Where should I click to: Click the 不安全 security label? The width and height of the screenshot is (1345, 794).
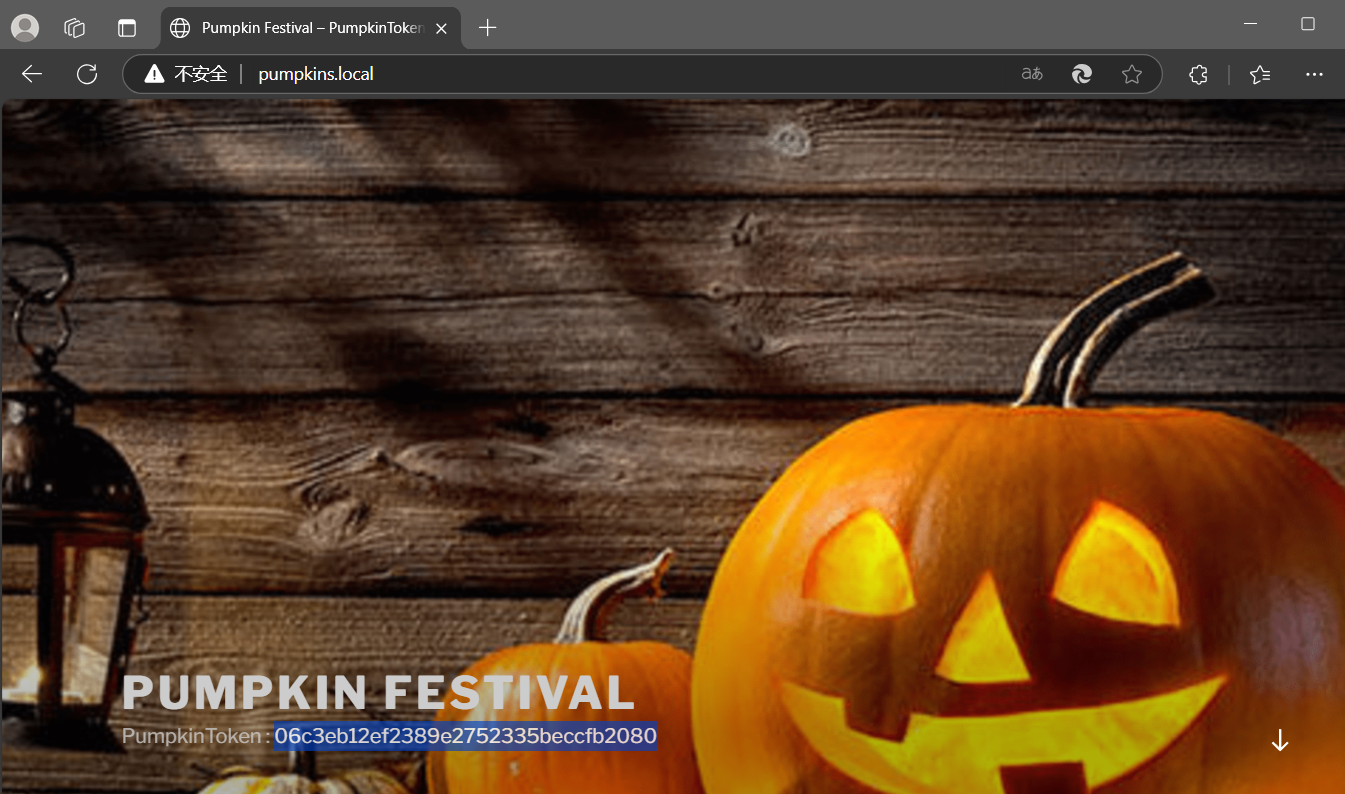click(201, 74)
